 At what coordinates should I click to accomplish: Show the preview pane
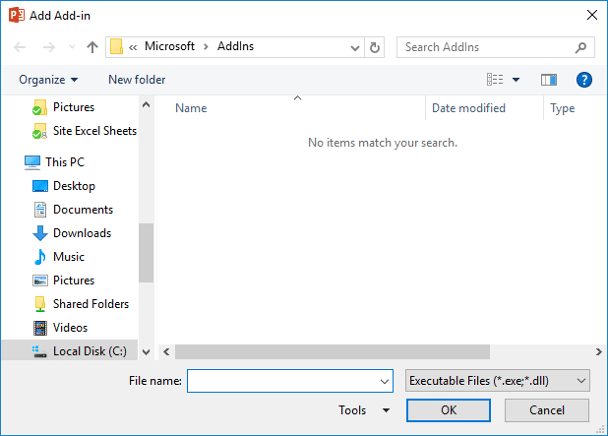549,80
